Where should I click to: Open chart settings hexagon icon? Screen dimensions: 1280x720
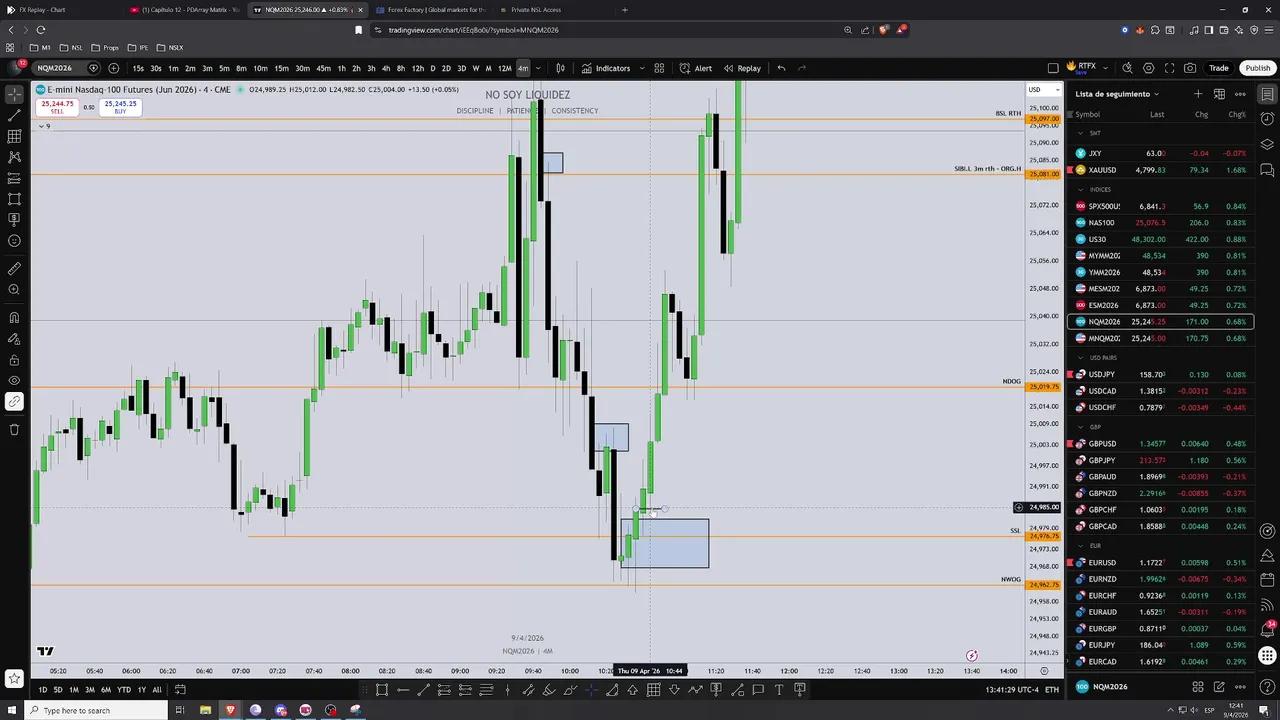coord(1148,68)
